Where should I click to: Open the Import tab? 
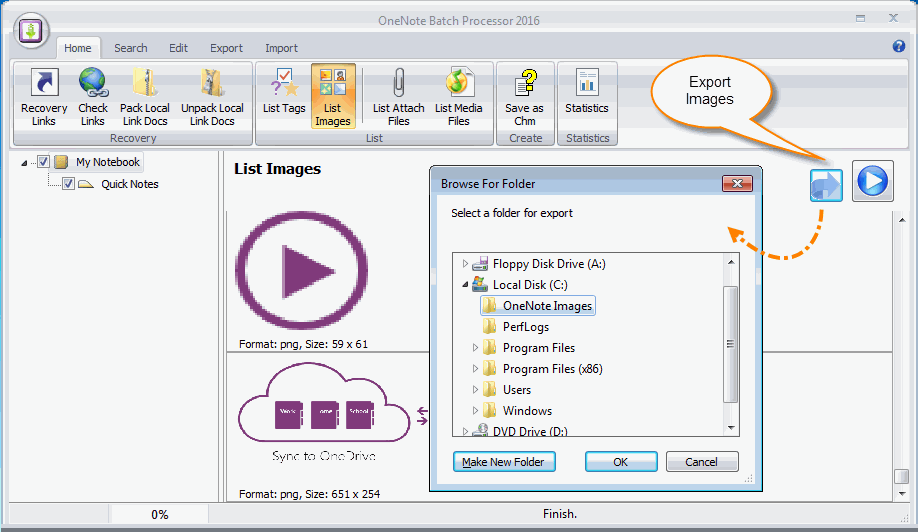click(281, 48)
